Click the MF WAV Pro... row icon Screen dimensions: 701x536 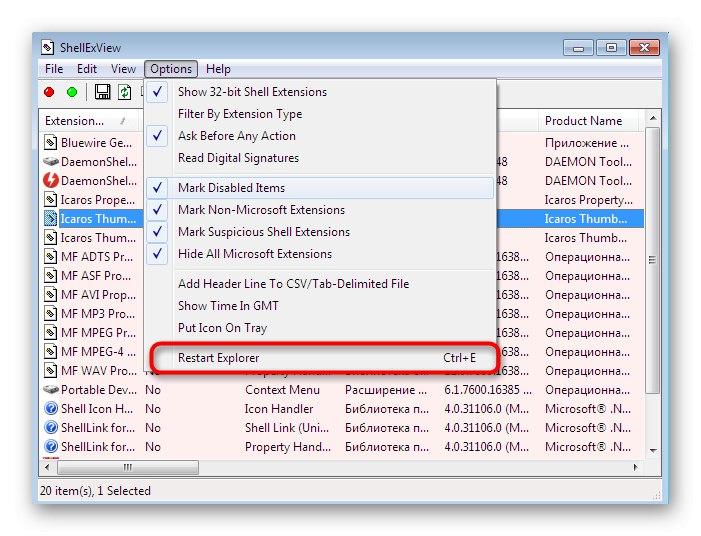(x=51, y=371)
